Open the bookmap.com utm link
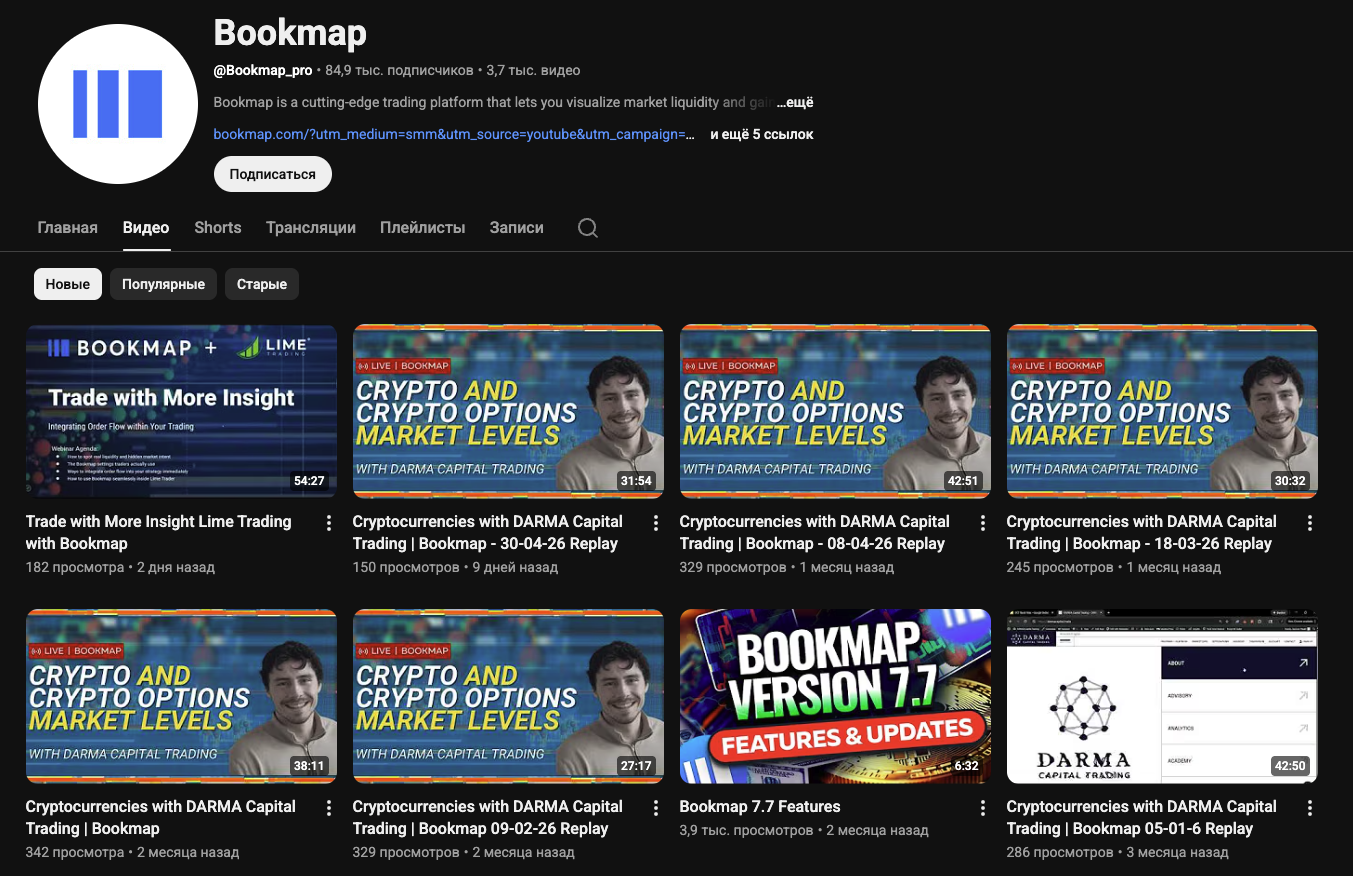Viewport: 1353px width, 876px height. click(454, 134)
